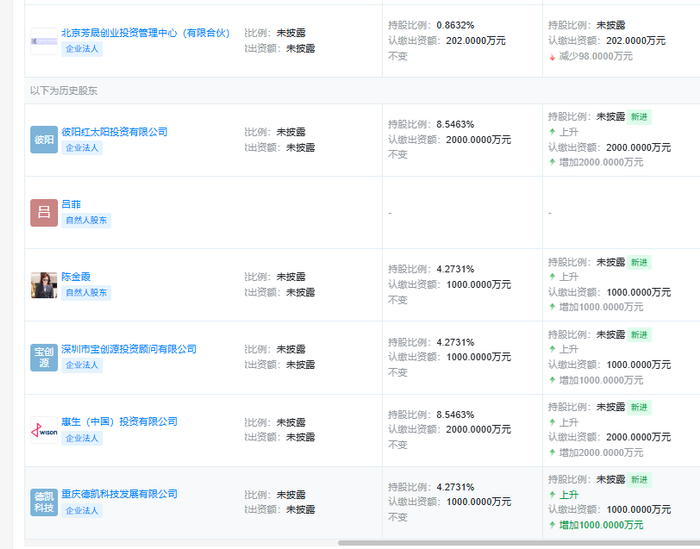
Task: Click 自然人股东 tag under 吕菲
Action: (x=86, y=220)
